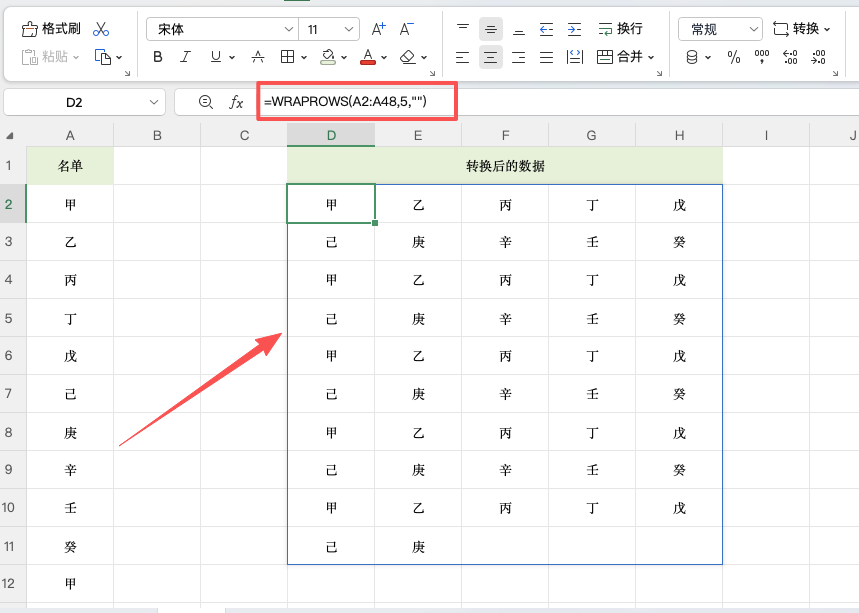Expand the Name Box dropdown arrow
This screenshot has height=613, width=859.
(x=154, y=102)
